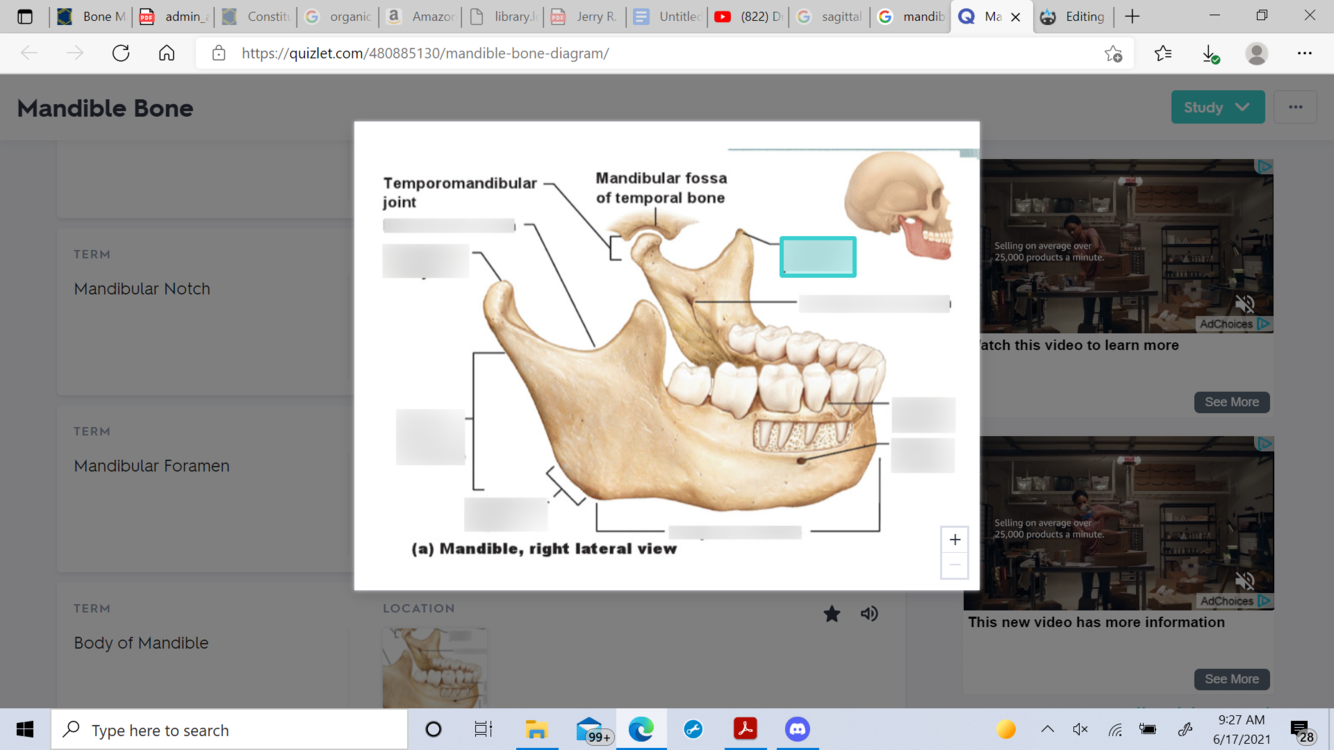Click the address bar URL
The image size is (1334, 750).
tap(425, 53)
